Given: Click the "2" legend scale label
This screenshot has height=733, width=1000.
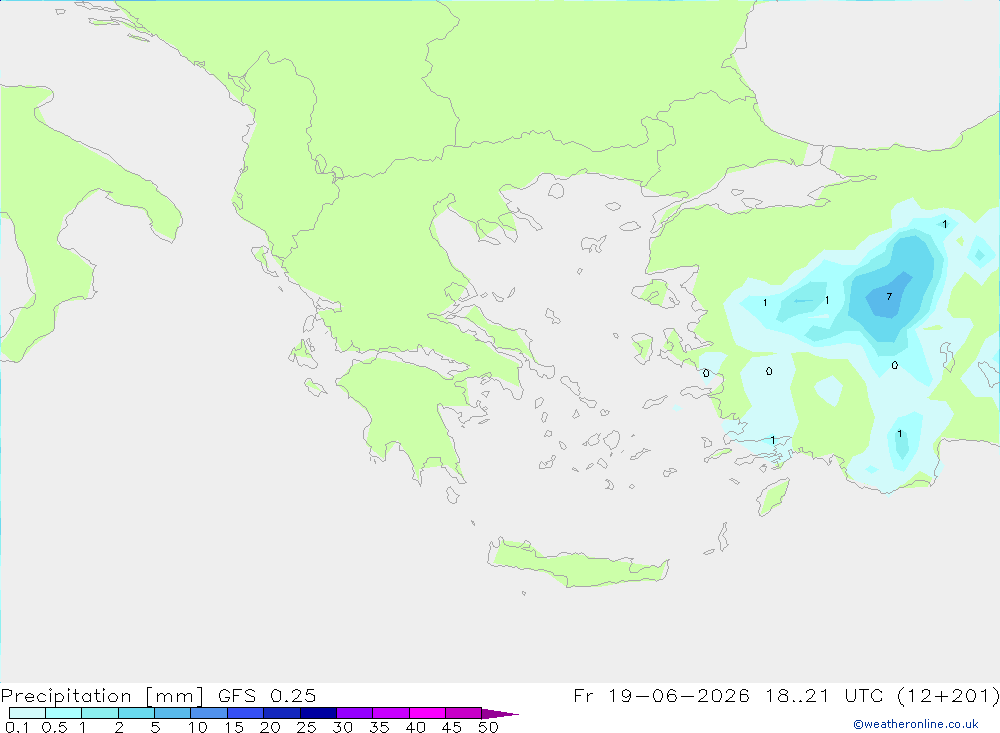Looking at the screenshot, I should tap(119, 727).
